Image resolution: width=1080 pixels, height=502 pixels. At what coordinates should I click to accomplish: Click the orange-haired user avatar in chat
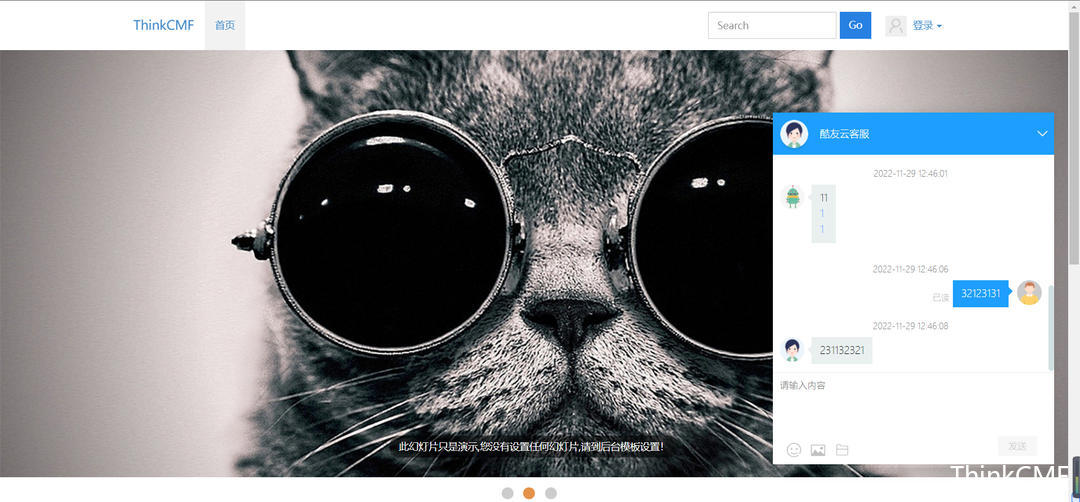(x=1029, y=293)
